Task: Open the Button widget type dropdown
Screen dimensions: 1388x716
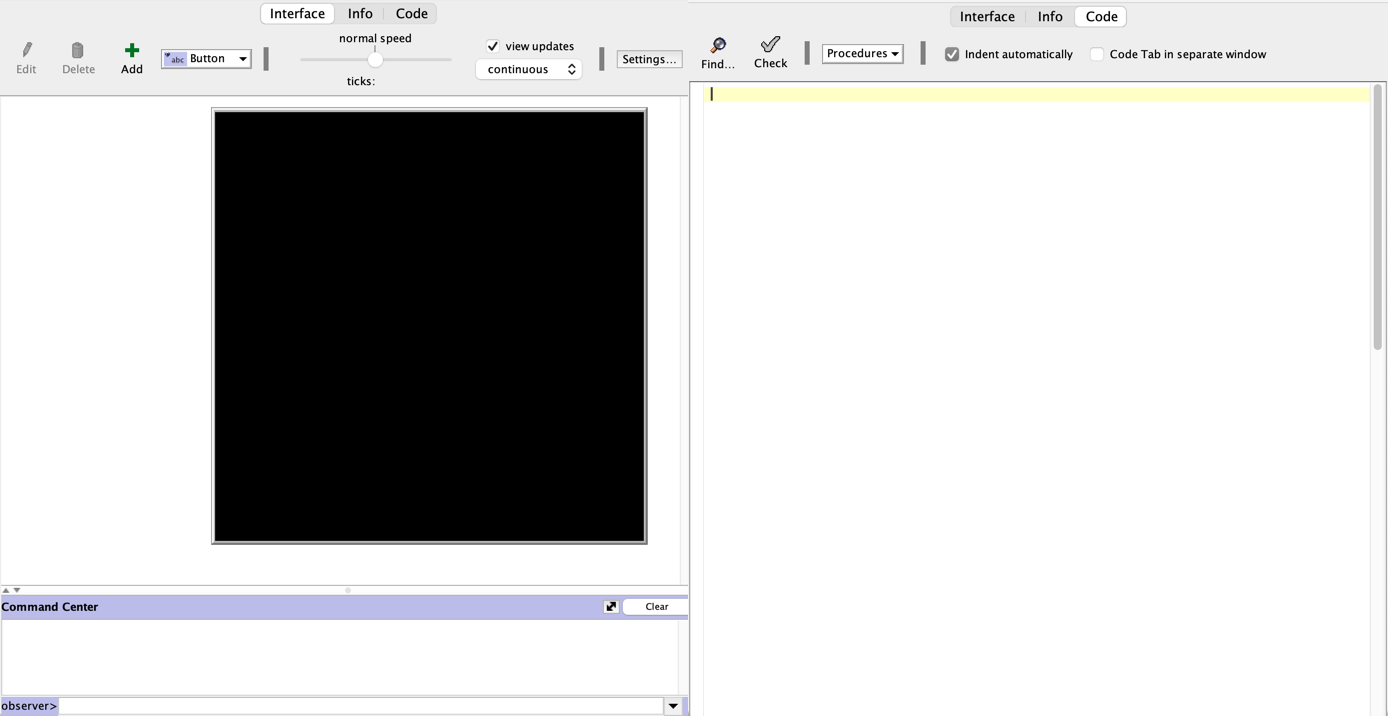Action: [x=206, y=59]
